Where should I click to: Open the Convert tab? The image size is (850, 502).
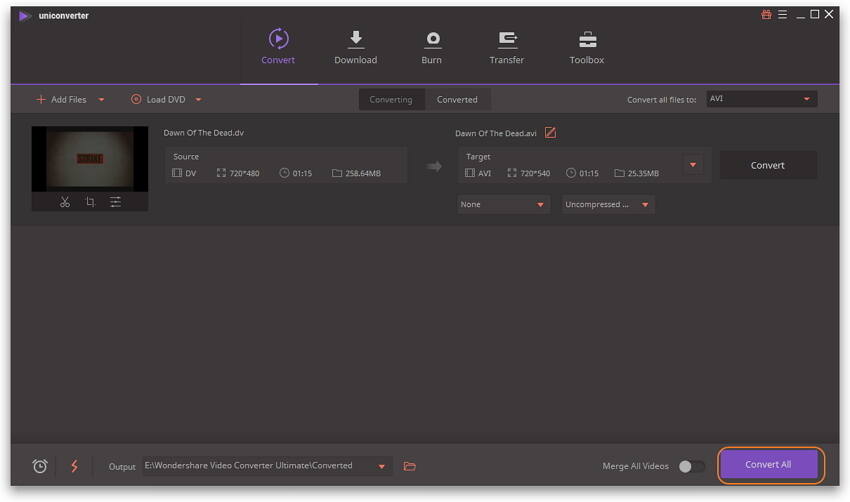click(278, 47)
